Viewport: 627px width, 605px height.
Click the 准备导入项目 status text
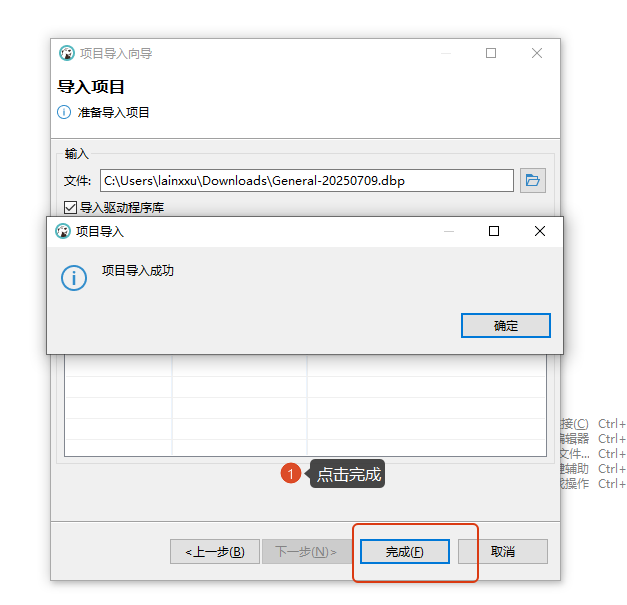[114, 112]
